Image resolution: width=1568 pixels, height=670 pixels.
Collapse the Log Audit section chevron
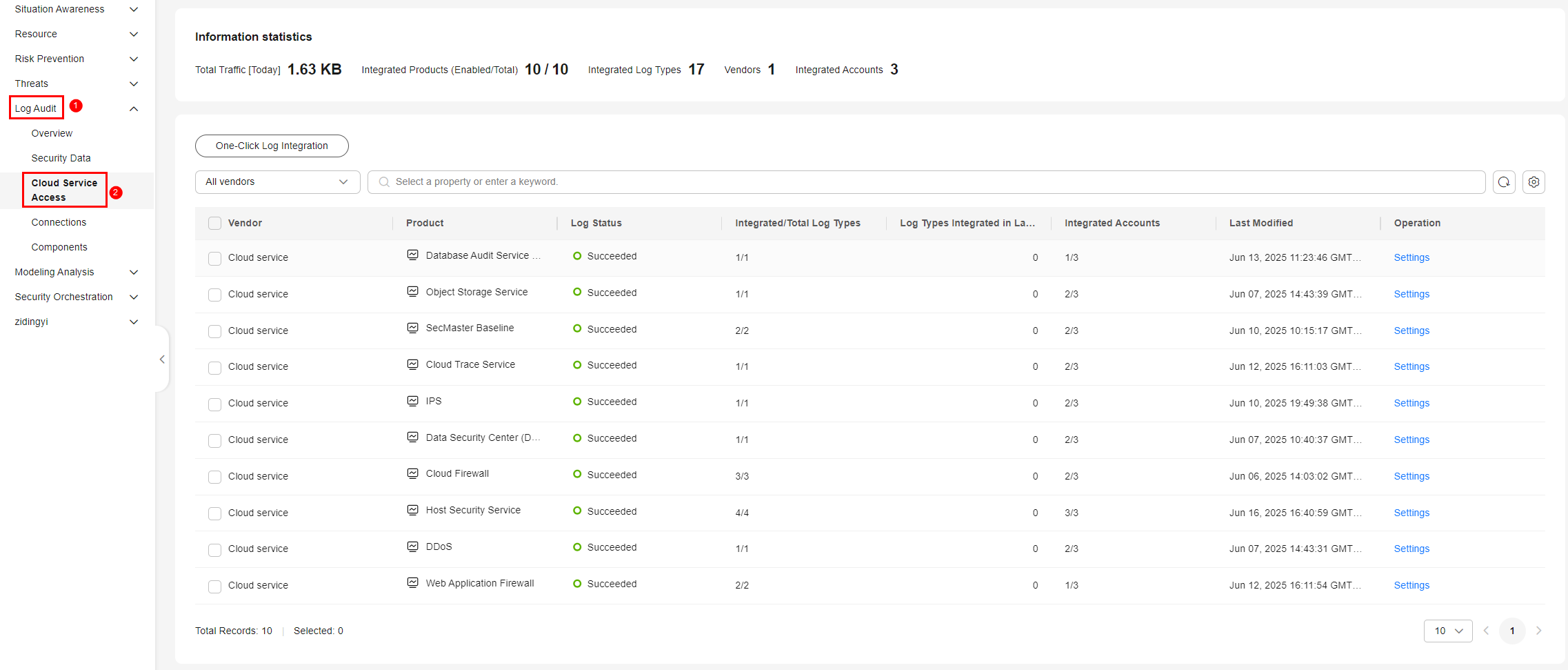pyautogui.click(x=134, y=108)
